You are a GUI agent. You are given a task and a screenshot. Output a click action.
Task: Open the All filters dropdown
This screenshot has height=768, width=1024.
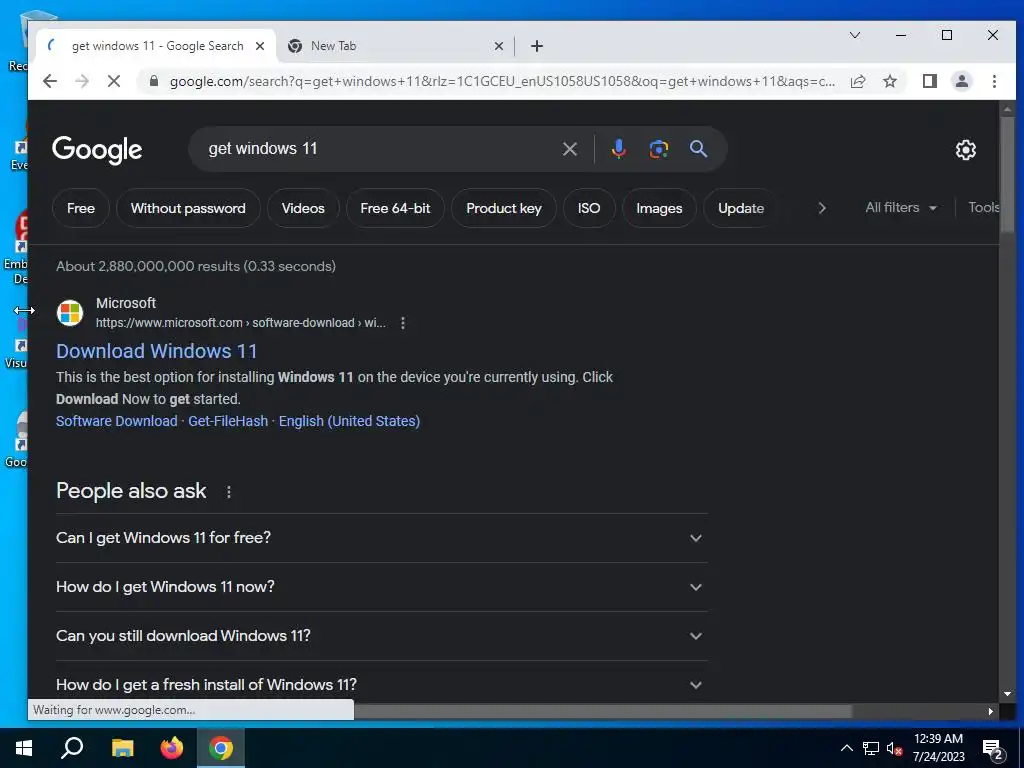(901, 208)
